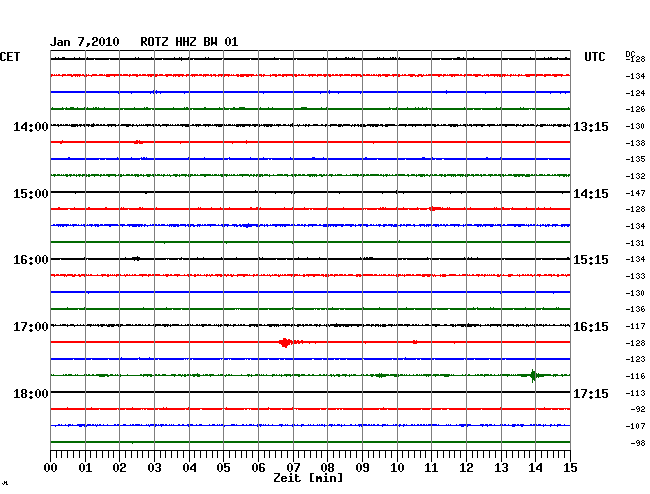The height and width of the screenshot is (494, 650).
Task: Click the '17:15' UTC time label
Action: point(591,393)
